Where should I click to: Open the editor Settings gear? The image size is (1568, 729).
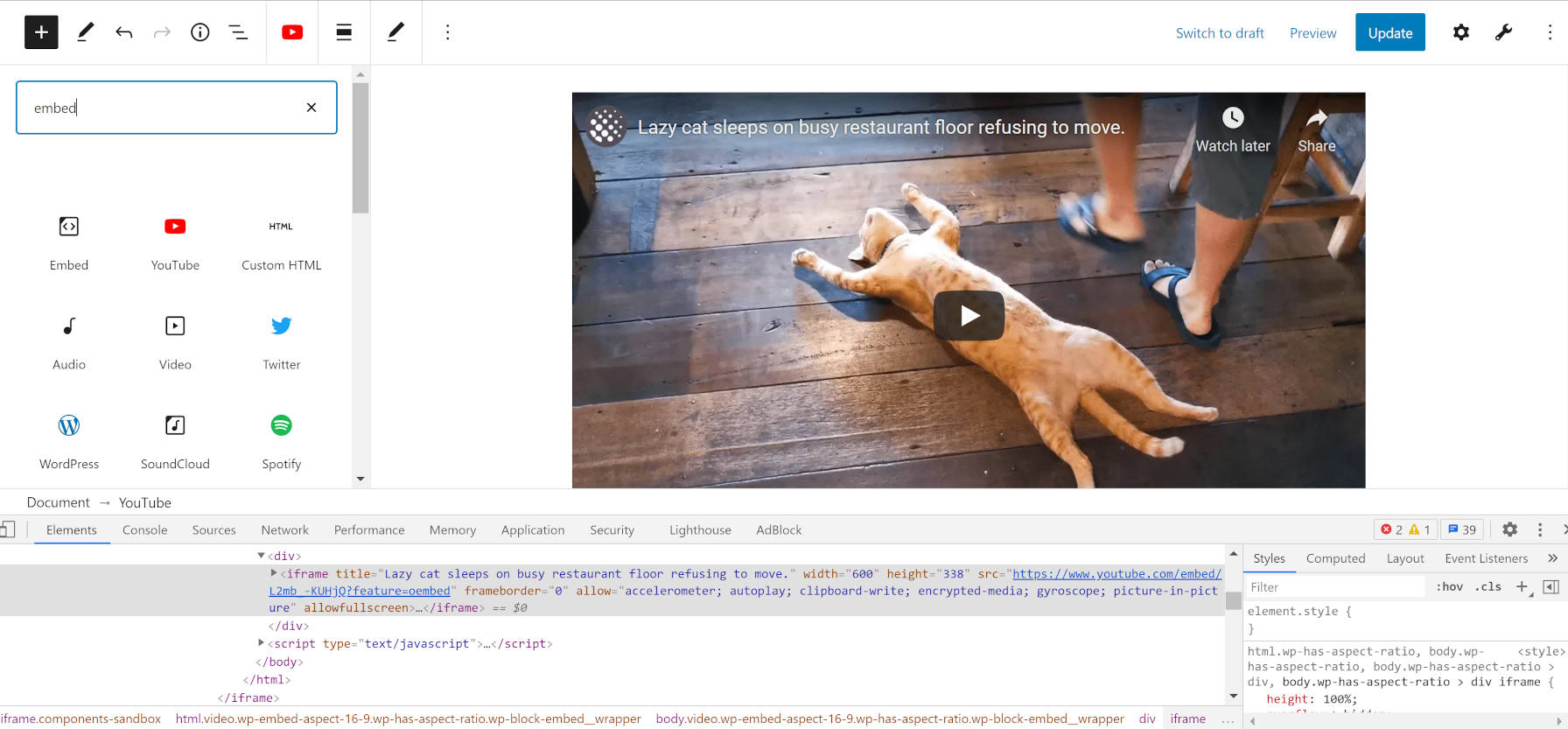coord(1461,32)
